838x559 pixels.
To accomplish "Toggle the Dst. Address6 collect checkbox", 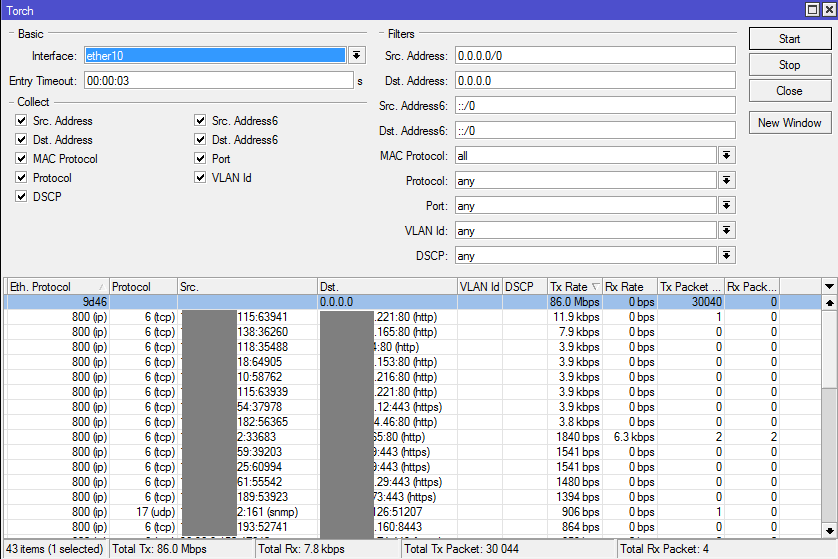I will coord(200,139).
